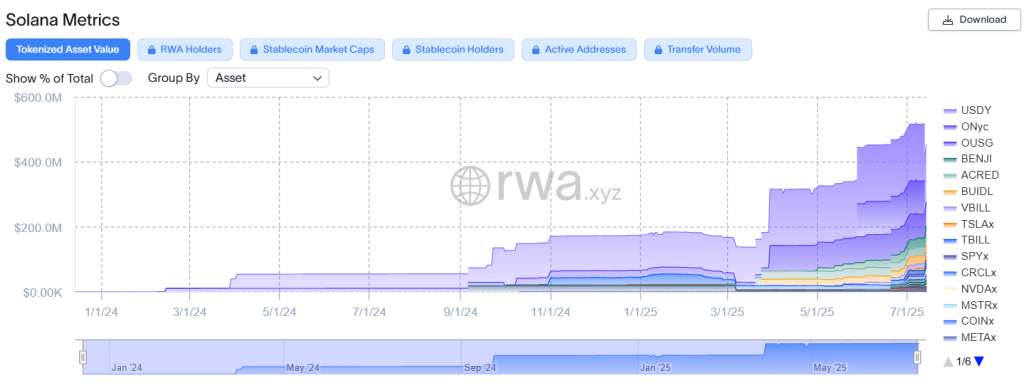Screen dimensions: 1024x388
Task: Click the lock icon on Stablecoin Holders
Action: click(x=406, y=50)
